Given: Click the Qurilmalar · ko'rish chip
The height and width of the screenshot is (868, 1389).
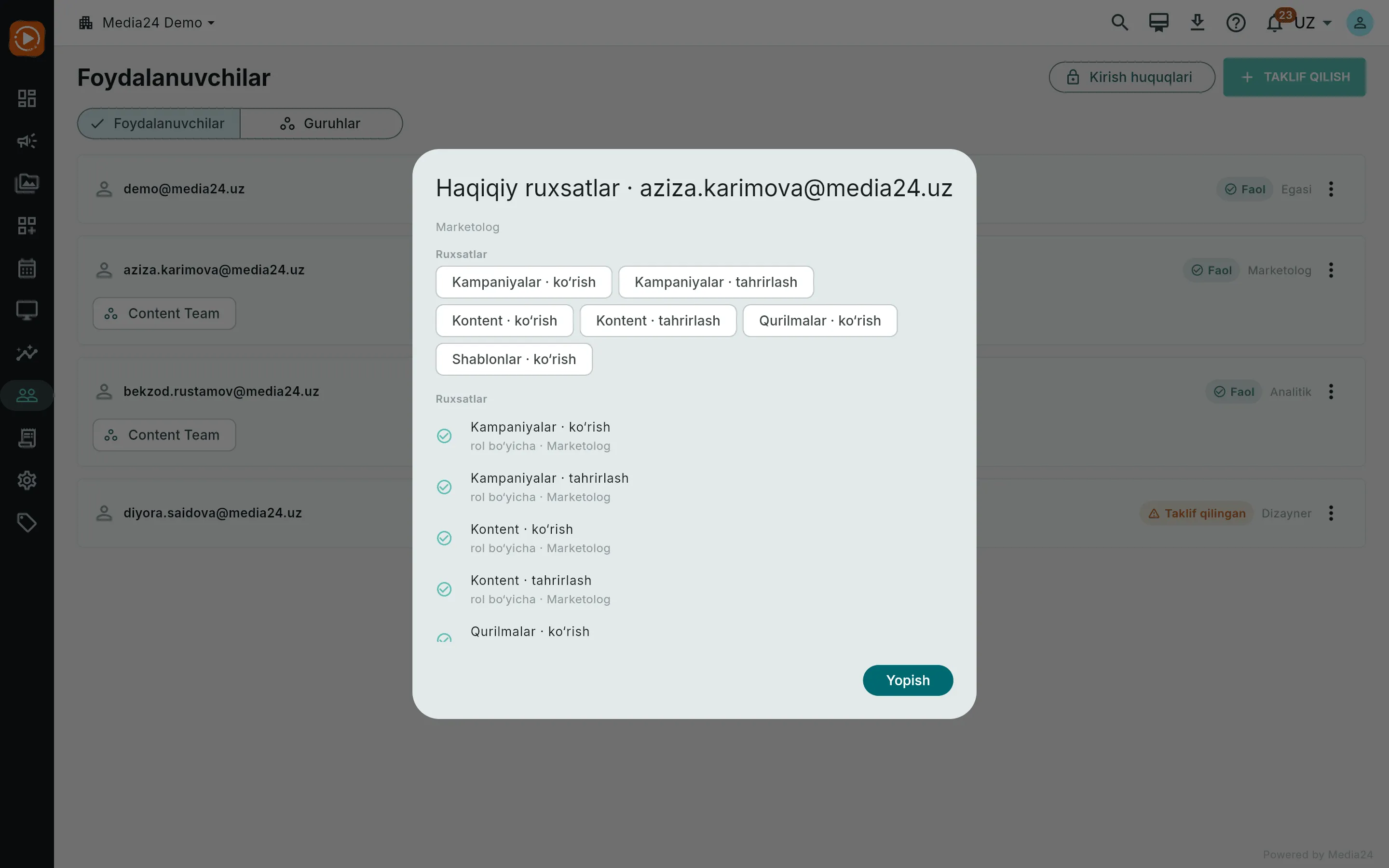Looking at the screenshot, I should (819, 320).
